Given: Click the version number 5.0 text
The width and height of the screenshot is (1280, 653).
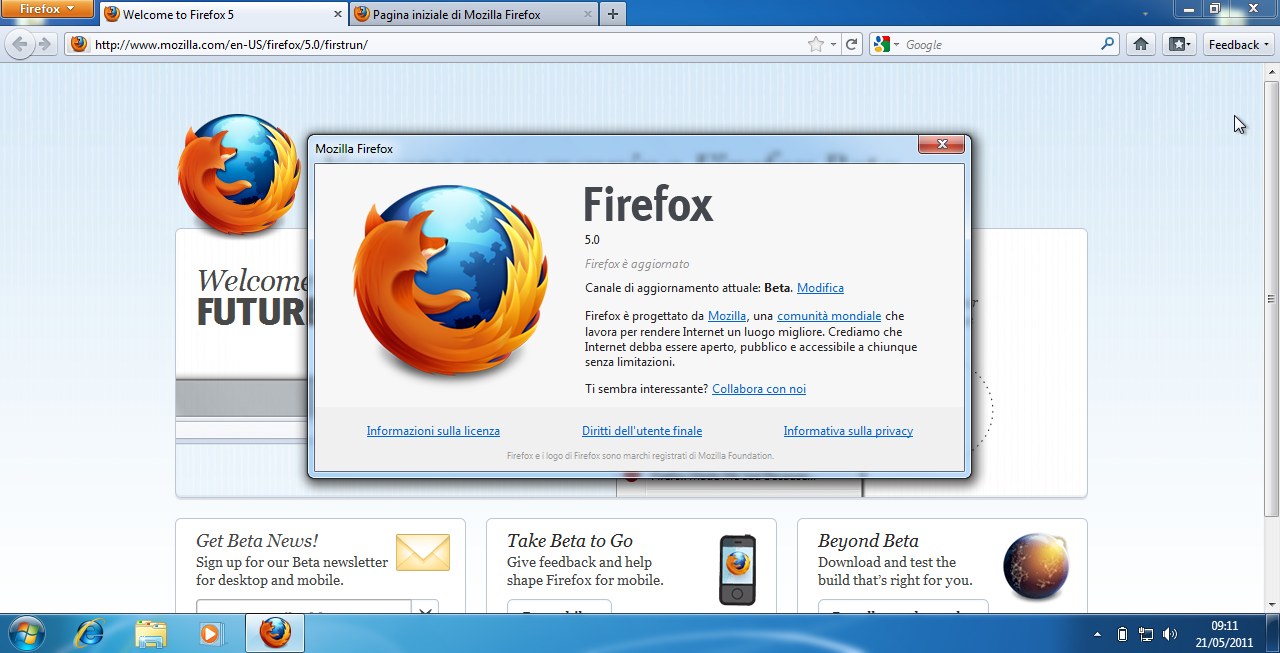Looking at the screenshot, I should click(x=592, y=240).
